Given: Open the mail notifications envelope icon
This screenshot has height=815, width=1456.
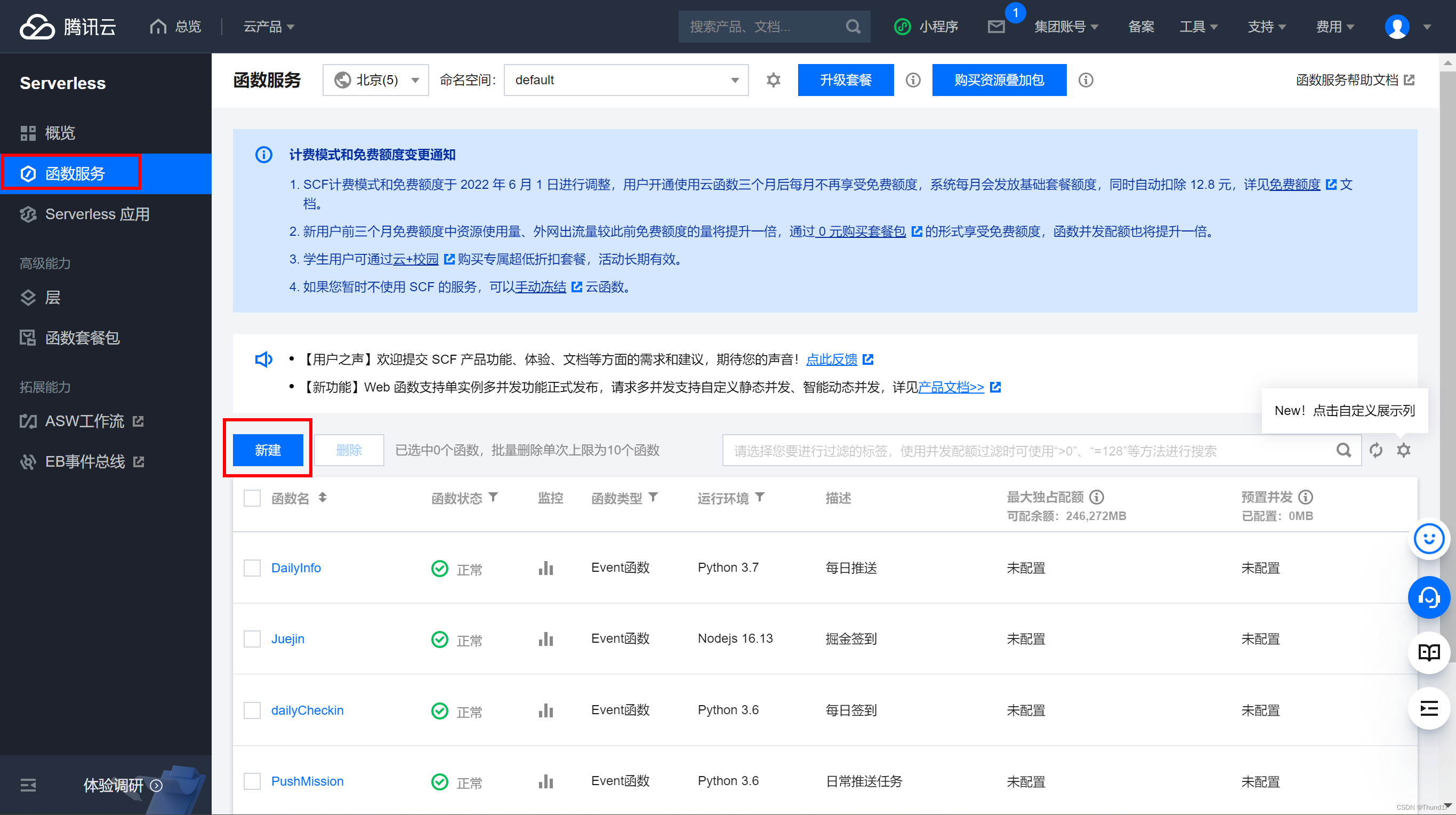Looking at the screenshot, I should click(996, 27).
